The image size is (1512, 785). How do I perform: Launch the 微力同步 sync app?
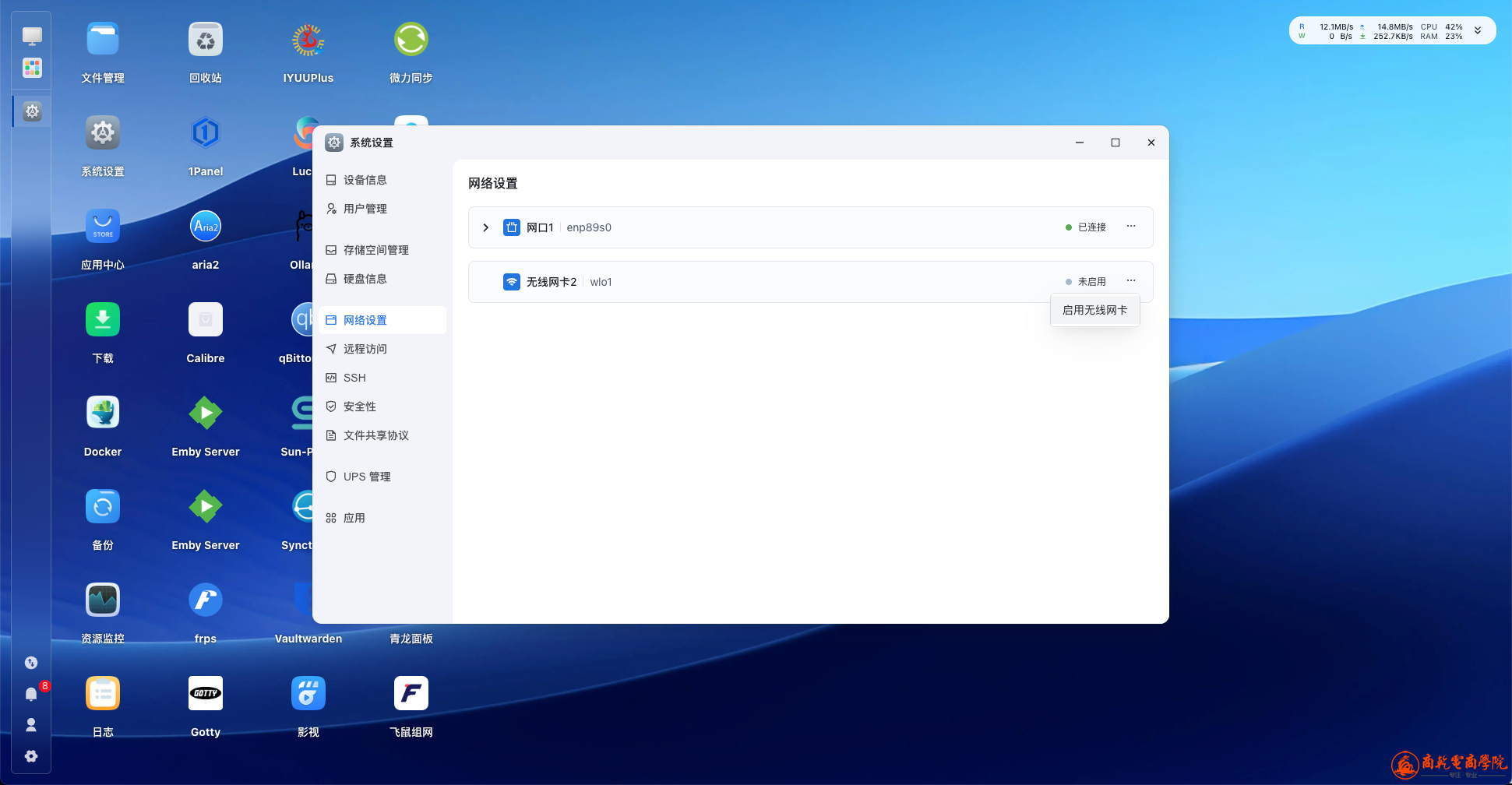tap(411, 39)
